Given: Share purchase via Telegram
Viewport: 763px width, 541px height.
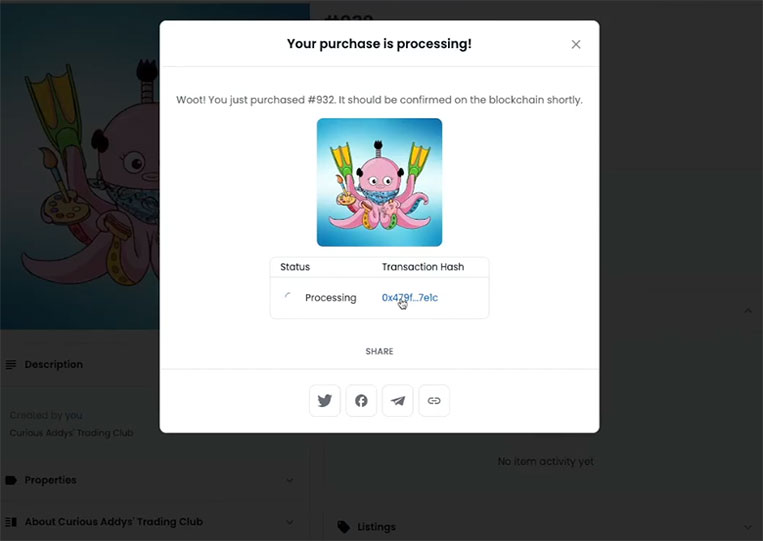Looking at the screenshot, I should pos(398,400).
